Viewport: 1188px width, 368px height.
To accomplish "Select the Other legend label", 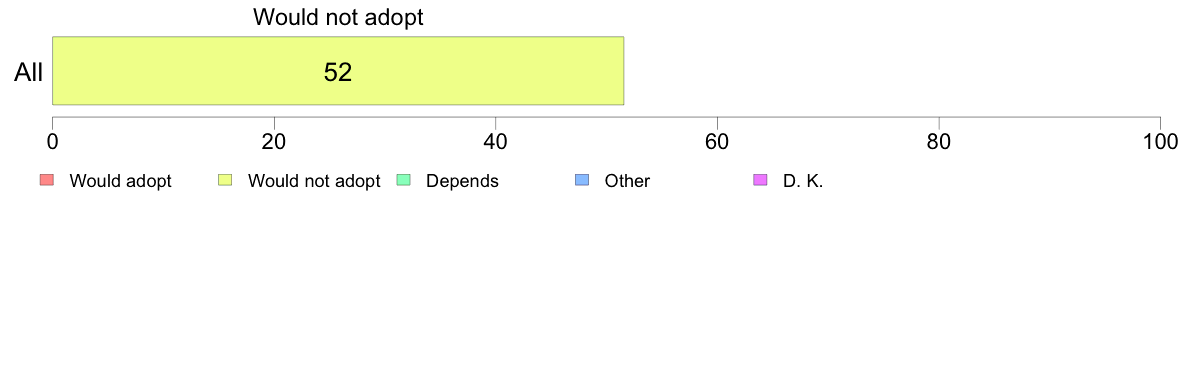I will pyautogui.click(x=627, y=181).
